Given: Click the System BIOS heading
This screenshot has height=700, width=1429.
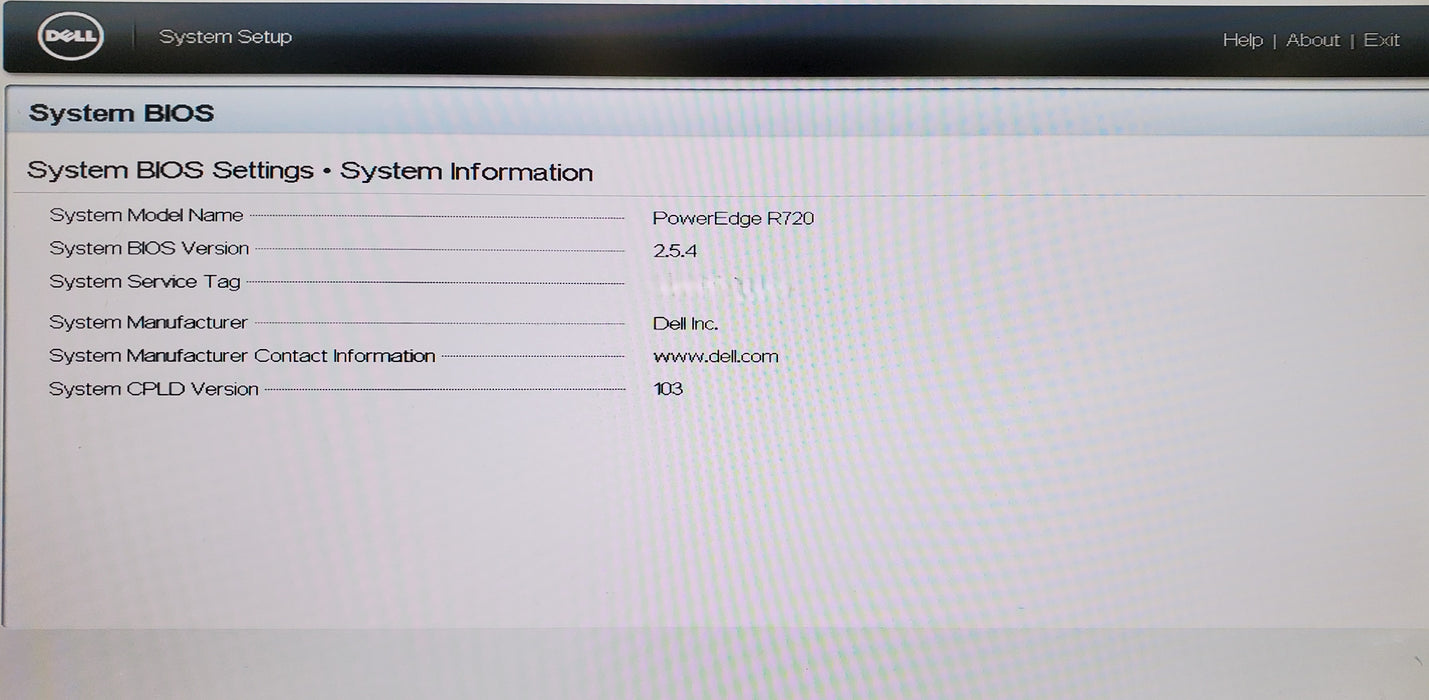Looking at the screenshot, I should pyautogui.click(x=121, y=113).
